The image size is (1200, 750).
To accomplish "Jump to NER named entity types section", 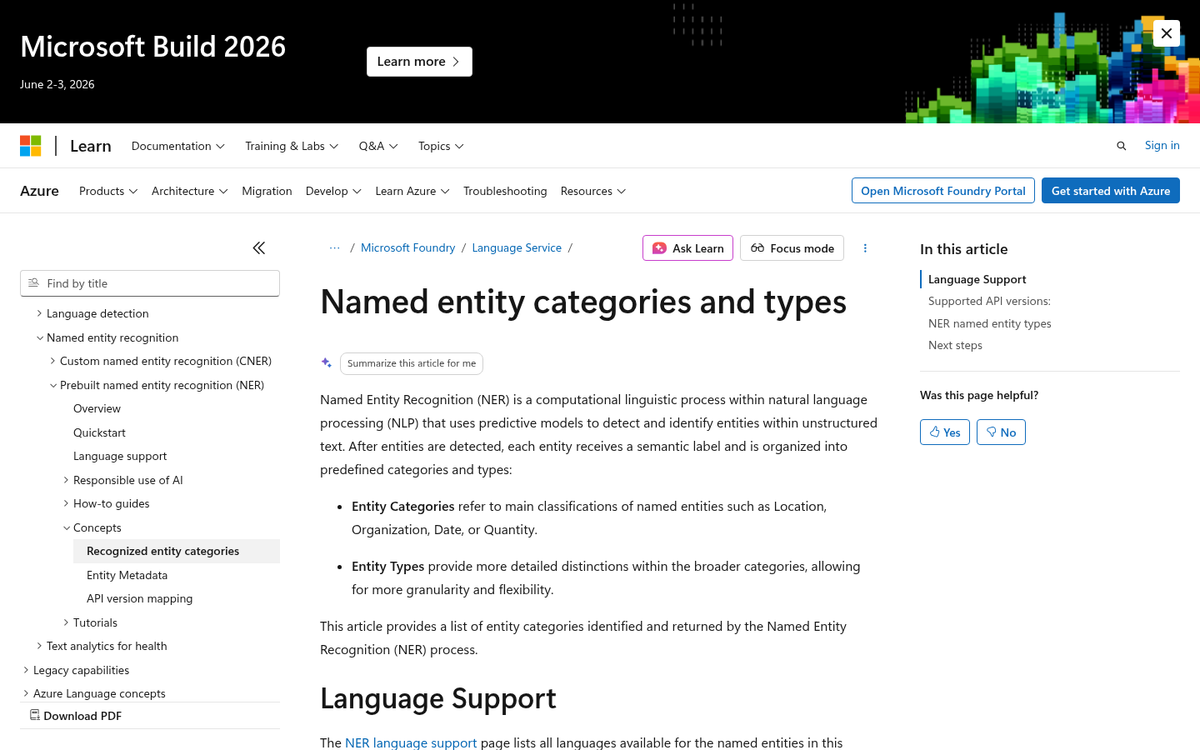I will 990,323.
